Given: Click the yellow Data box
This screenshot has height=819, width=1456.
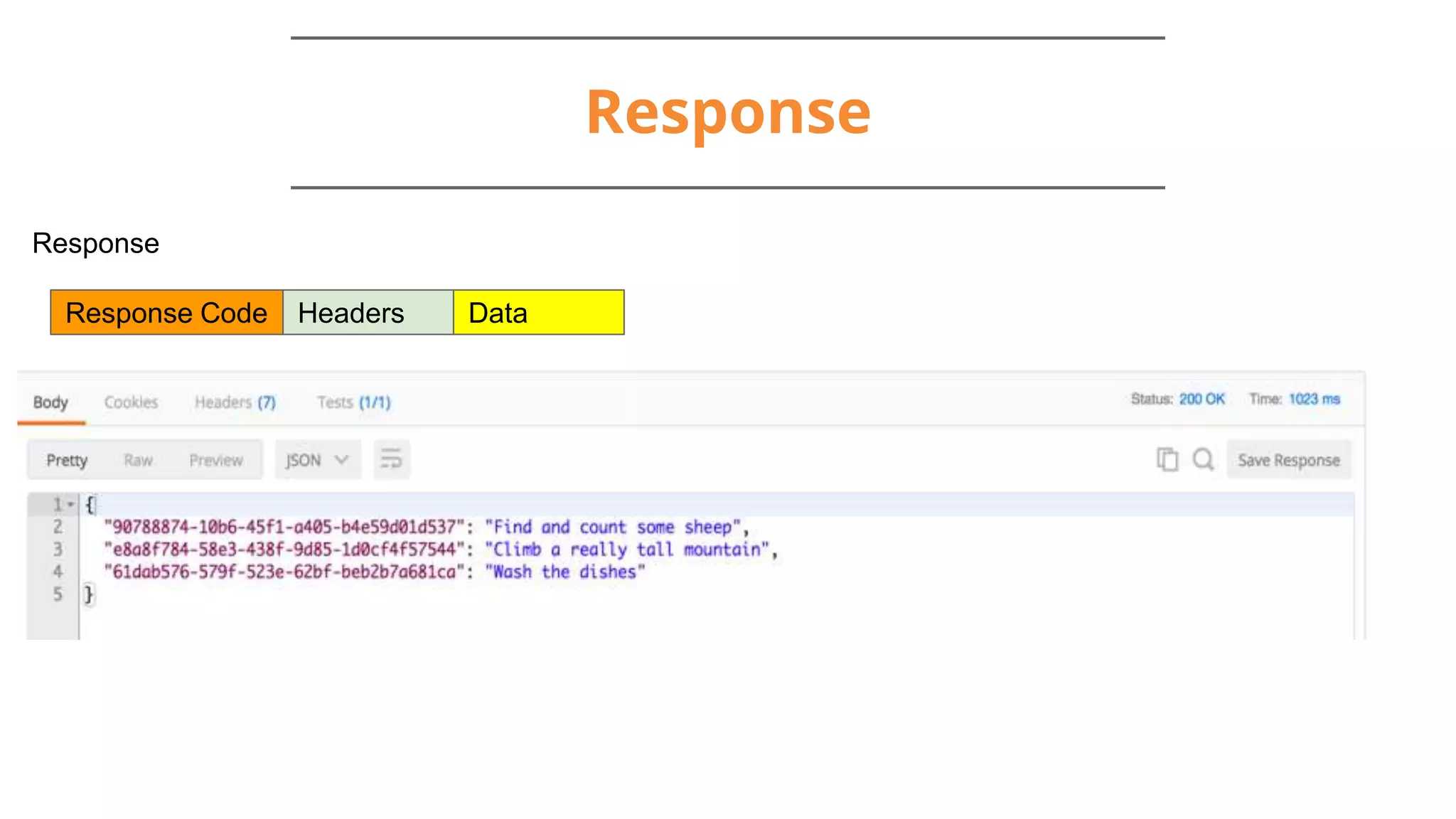Looking at the screenshot, I should [538, 312].
